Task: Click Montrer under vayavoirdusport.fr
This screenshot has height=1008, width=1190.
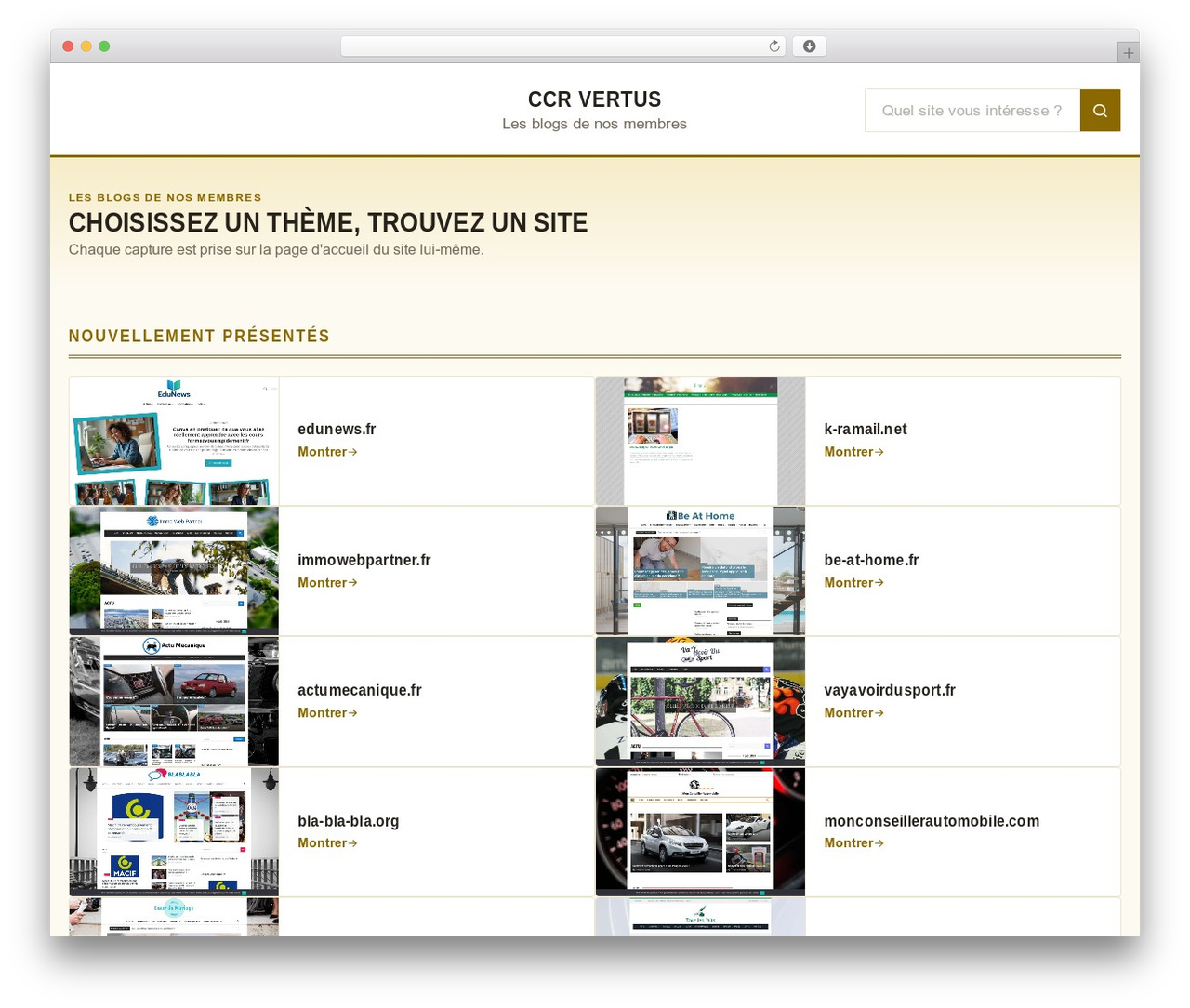Action: point(853,713)
